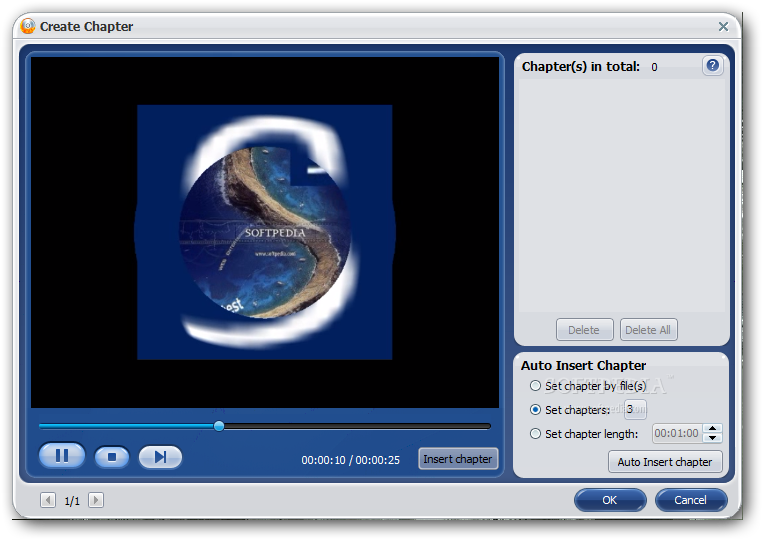Click the Delete button
Viewport: 763px width, 540px height.
(584, 330)
